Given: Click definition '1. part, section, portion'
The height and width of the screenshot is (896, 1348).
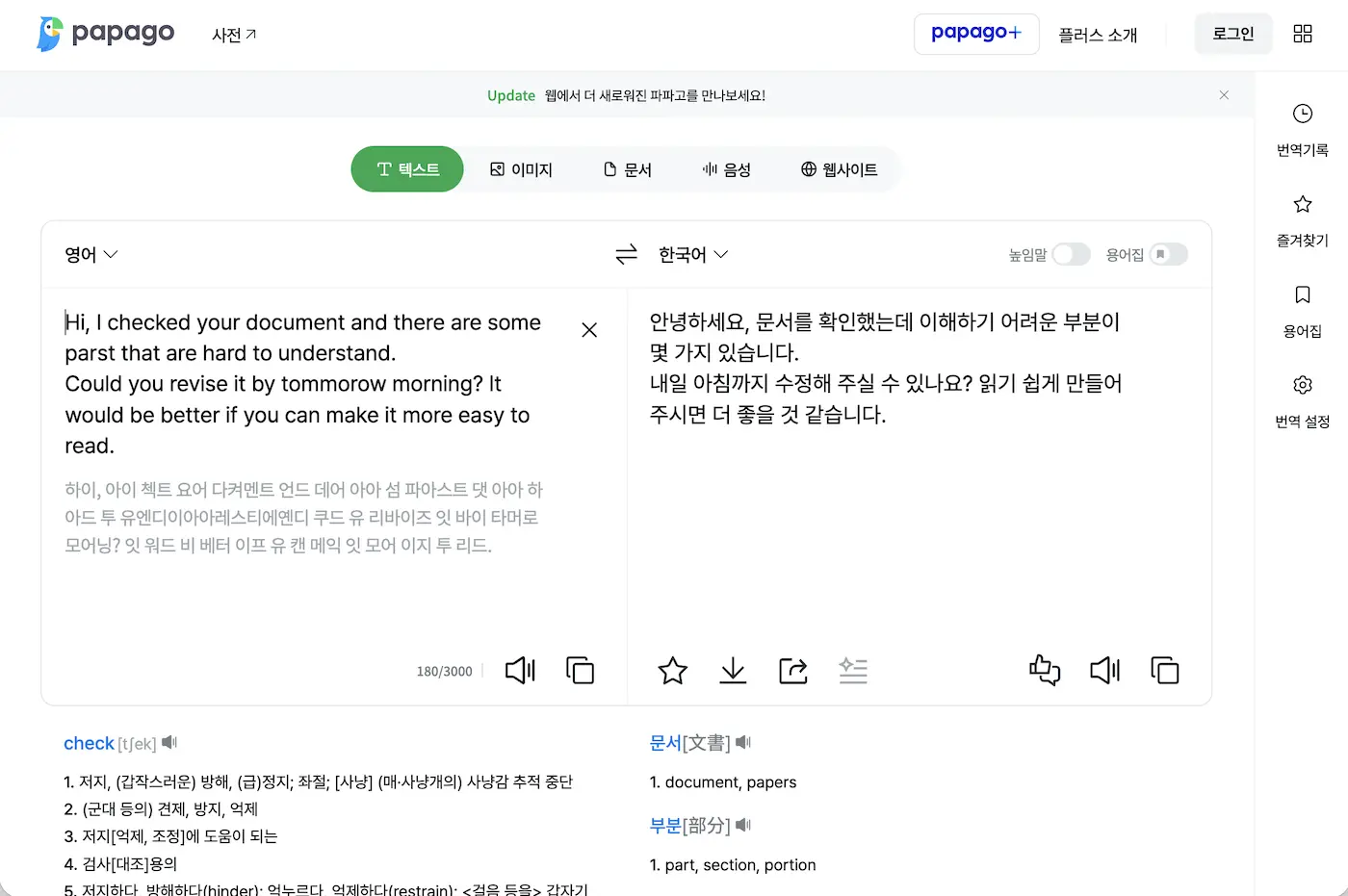Looking at the screenshot, I should coord(733,865).
